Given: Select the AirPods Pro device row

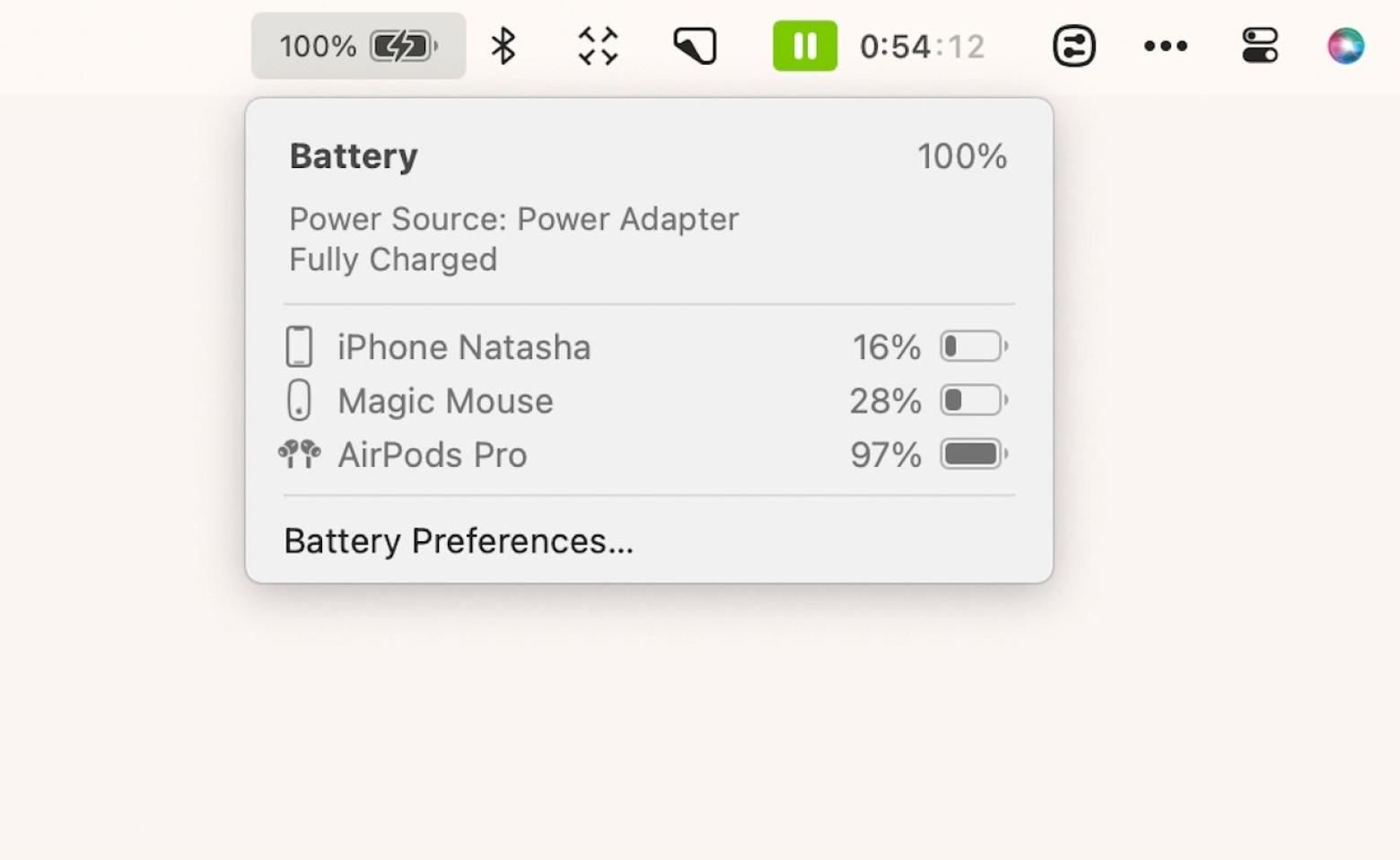Looking at the screenshot, I should (648, 455).
